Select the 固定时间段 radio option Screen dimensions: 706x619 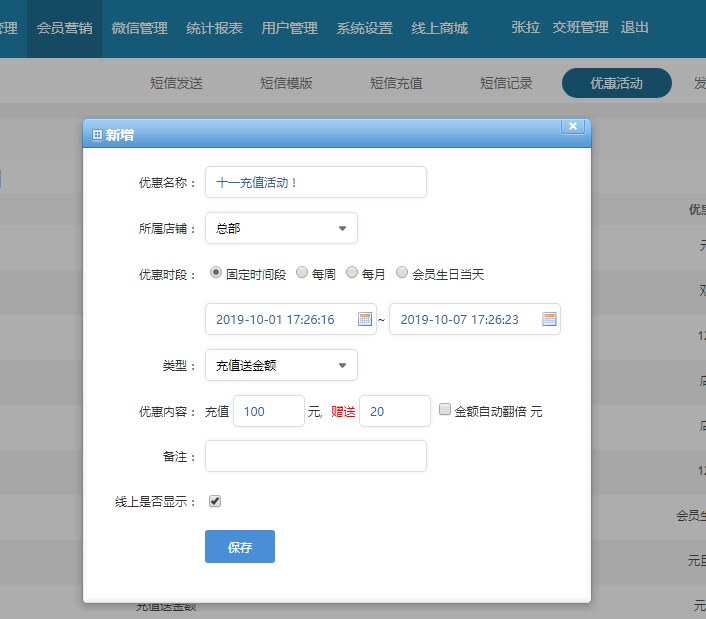216,273
